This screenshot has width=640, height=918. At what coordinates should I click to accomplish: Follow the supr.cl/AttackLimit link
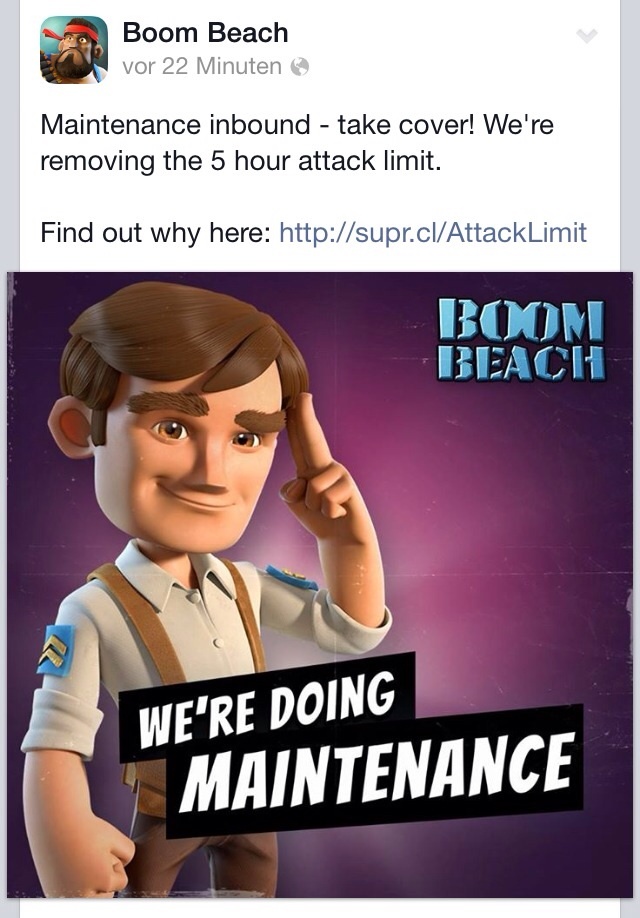coord(433,232)
